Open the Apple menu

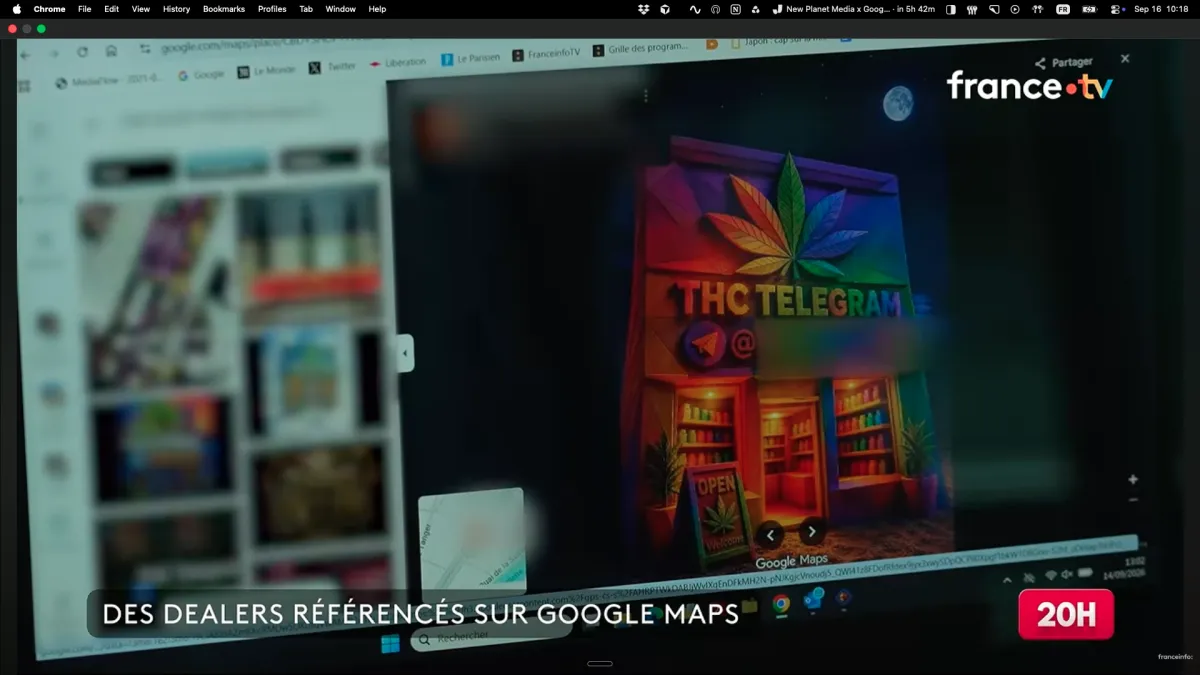tap(16, 9)
